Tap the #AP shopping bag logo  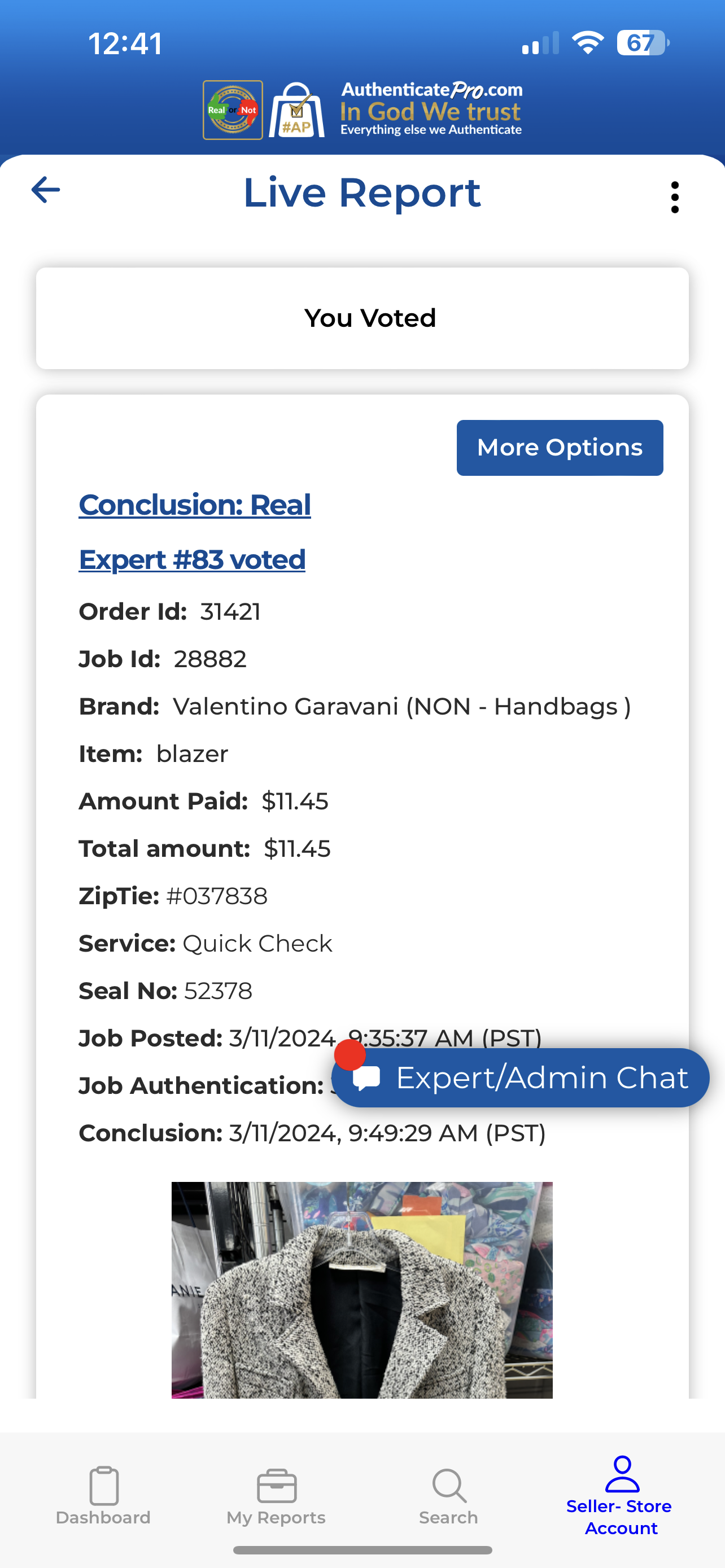click(297, 110)
